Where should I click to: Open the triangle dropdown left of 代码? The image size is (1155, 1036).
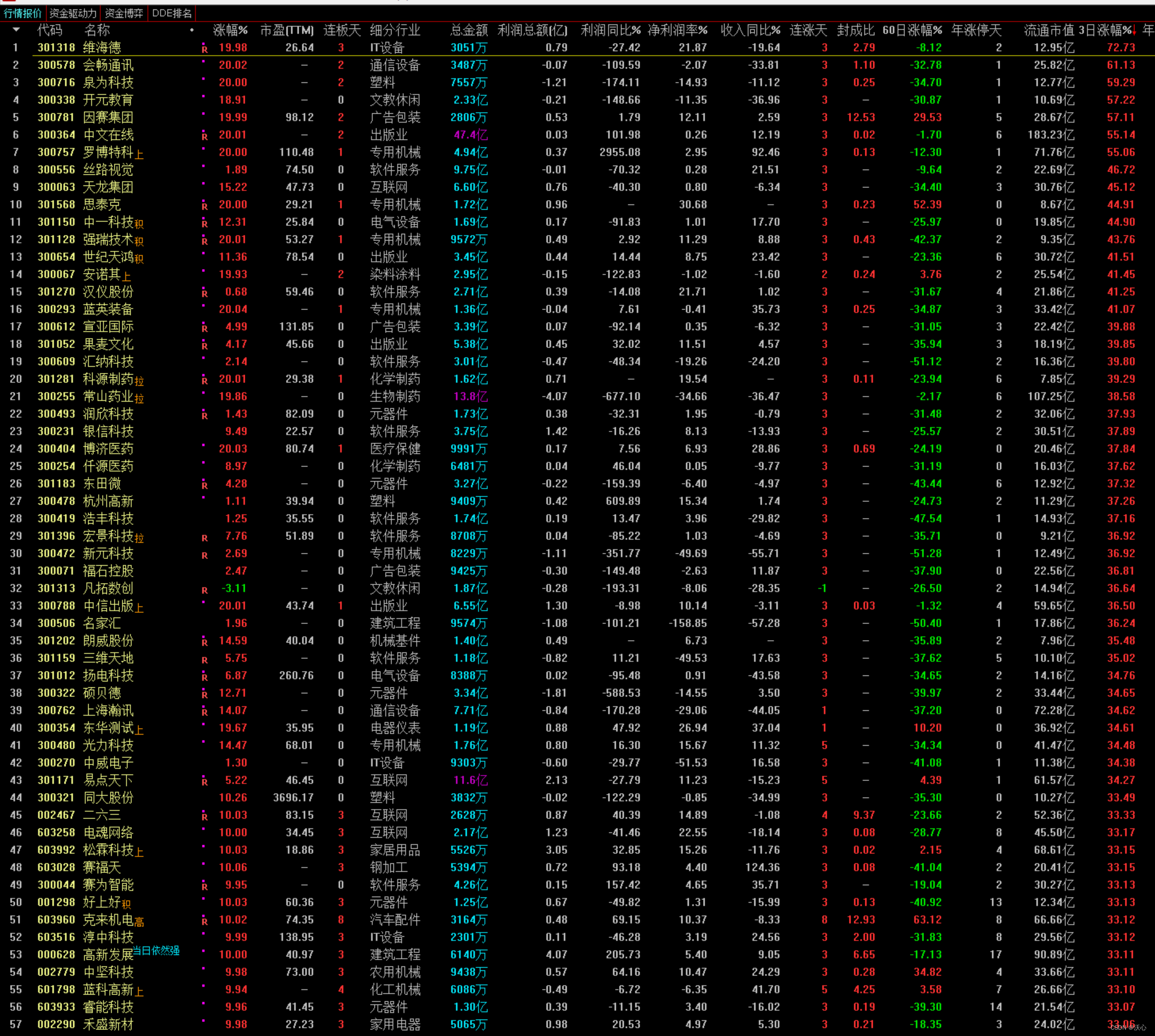(x=16, y=30)
